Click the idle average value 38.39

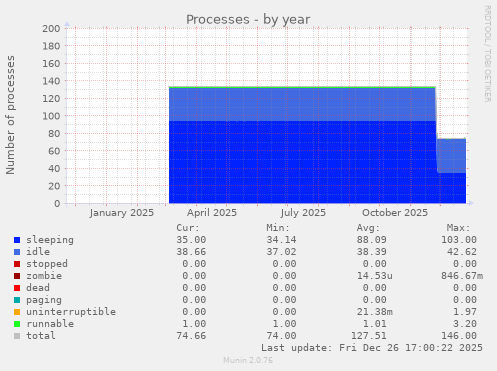(x=372, y=252)
